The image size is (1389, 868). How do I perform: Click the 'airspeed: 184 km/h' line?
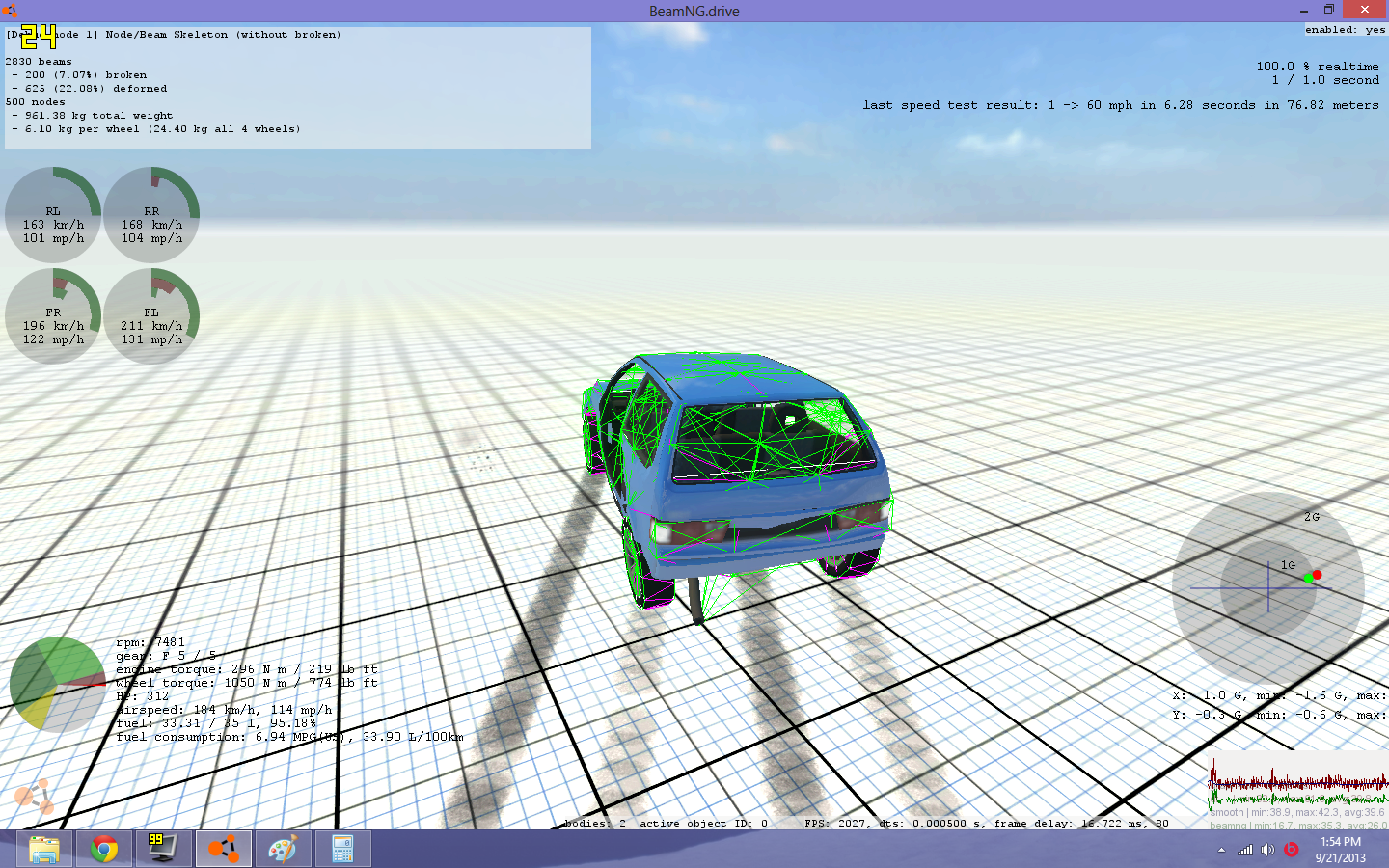(x=224, y=710)
